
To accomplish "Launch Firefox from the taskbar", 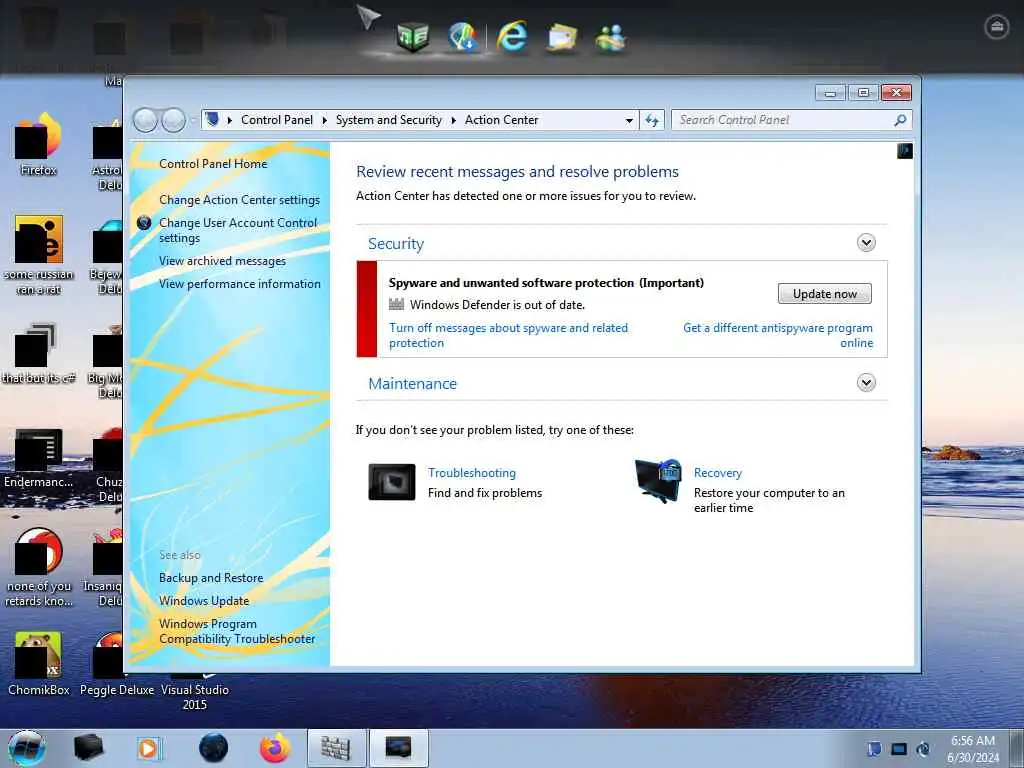I will (x=275, y=748).
